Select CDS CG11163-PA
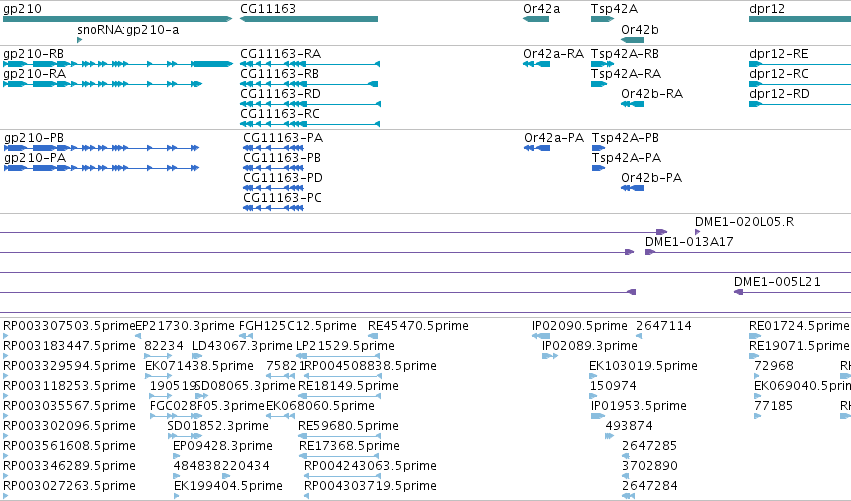 (x=283, y=138)
